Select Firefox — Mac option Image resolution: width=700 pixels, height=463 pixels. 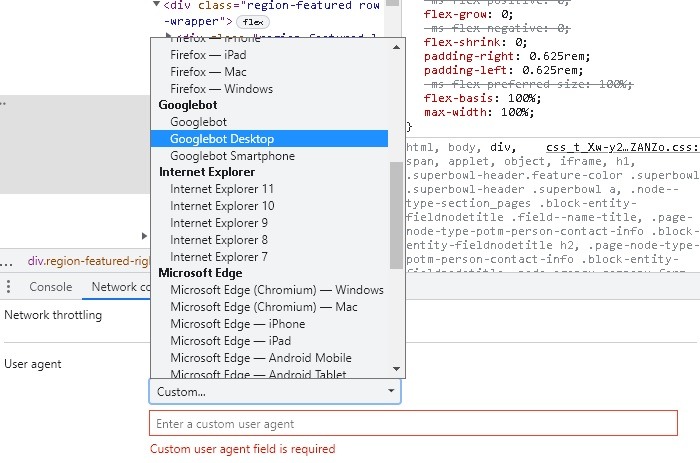pyautogui.click(x=208, y=72)
